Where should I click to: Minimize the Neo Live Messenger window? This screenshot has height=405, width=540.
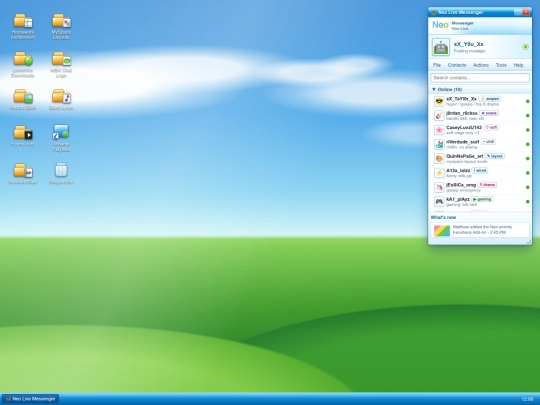[x=518, y=12]
